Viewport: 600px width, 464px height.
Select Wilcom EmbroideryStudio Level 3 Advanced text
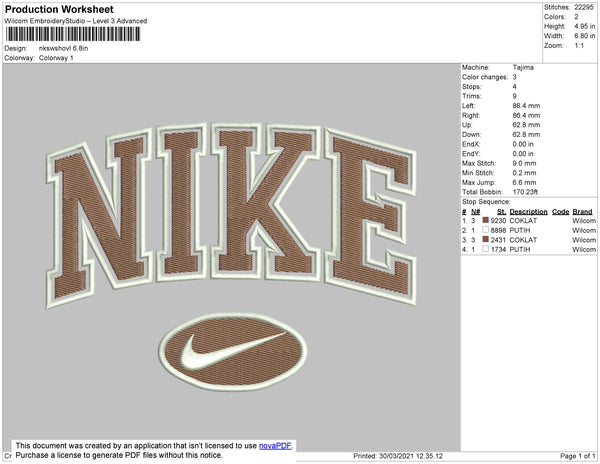pyautogui.click(x=76, y=21)
